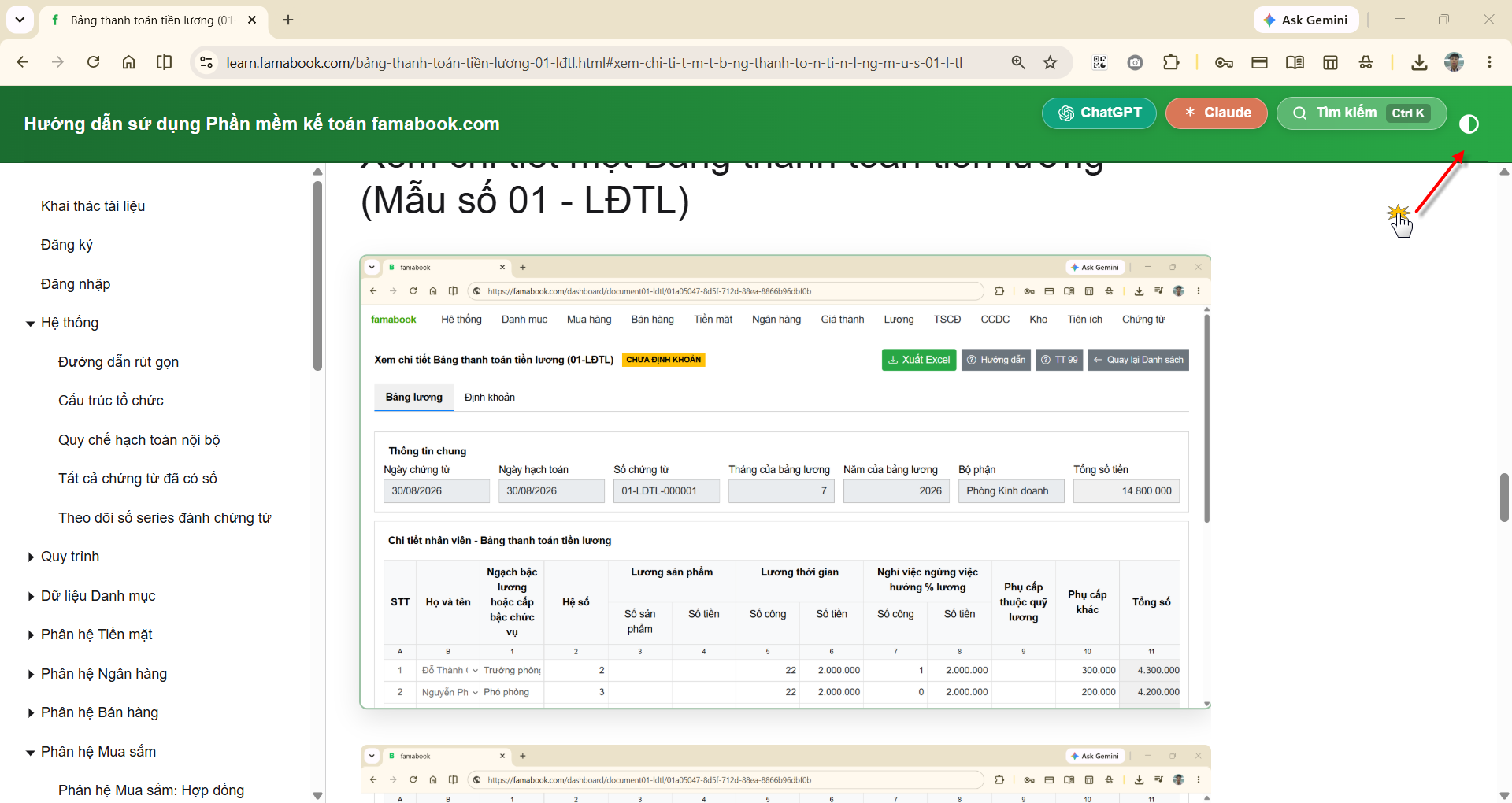Expand Dữ liệu Danh mục section
This screenshot has width=1512, height=803.
(x=30, y=597)
